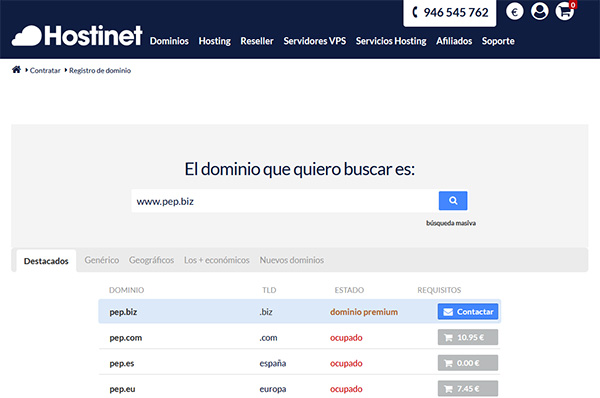Call the 946 545 762 phone number

pyautogui.click(x=450, y=13)
